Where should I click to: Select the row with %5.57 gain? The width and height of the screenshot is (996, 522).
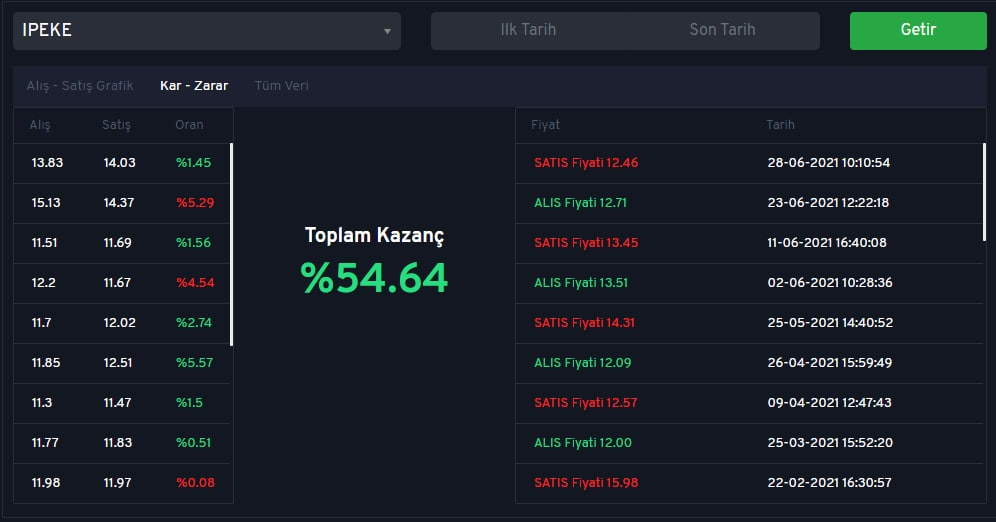click(x=122, y=363)
